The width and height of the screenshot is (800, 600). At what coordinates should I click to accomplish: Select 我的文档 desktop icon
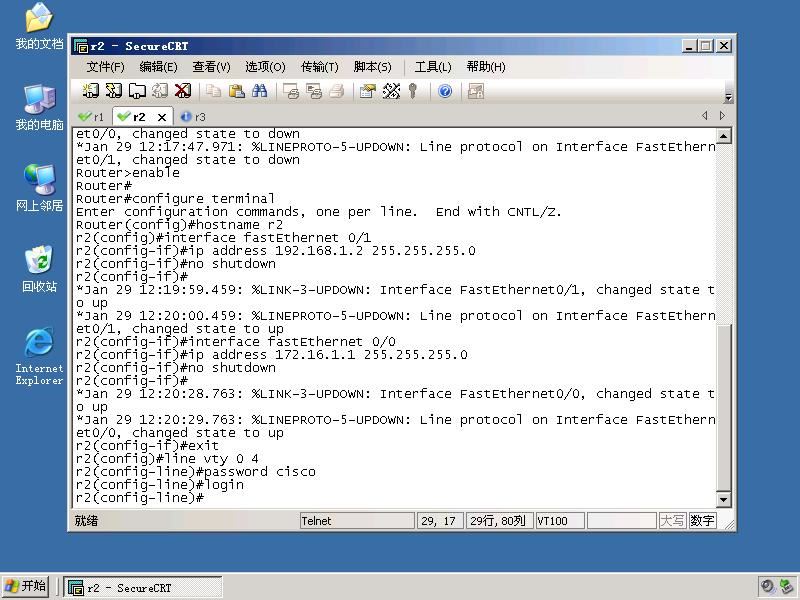pyautogui.click(x=39, y=27)
